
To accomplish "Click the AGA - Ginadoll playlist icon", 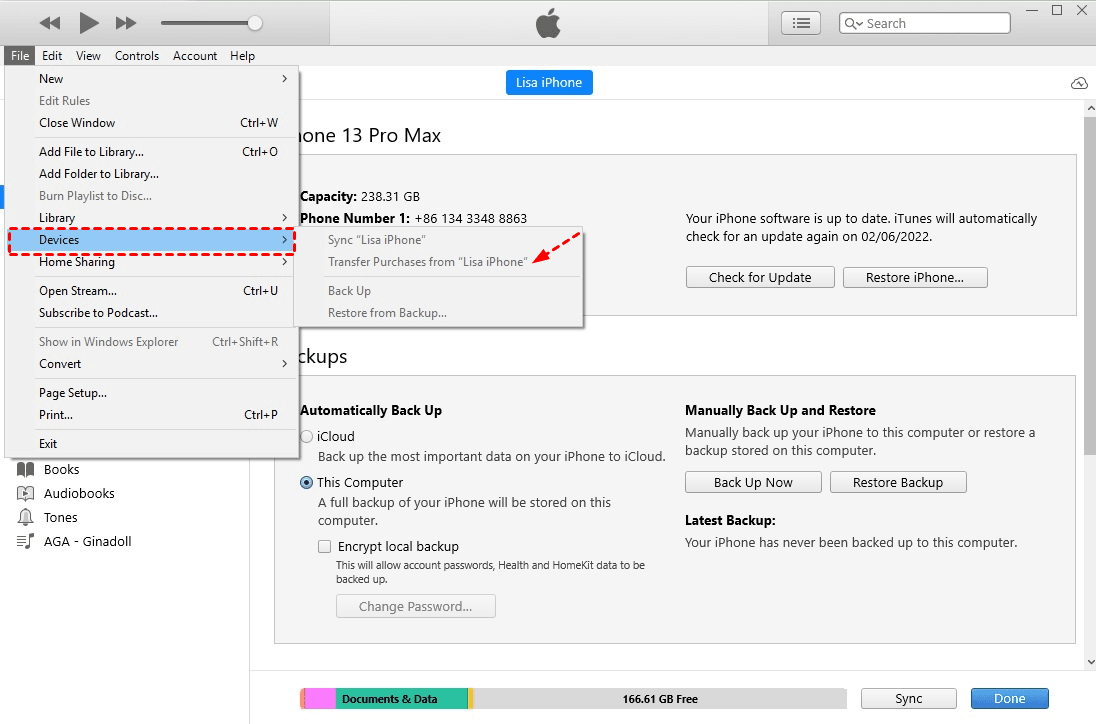I will point(25,541).
